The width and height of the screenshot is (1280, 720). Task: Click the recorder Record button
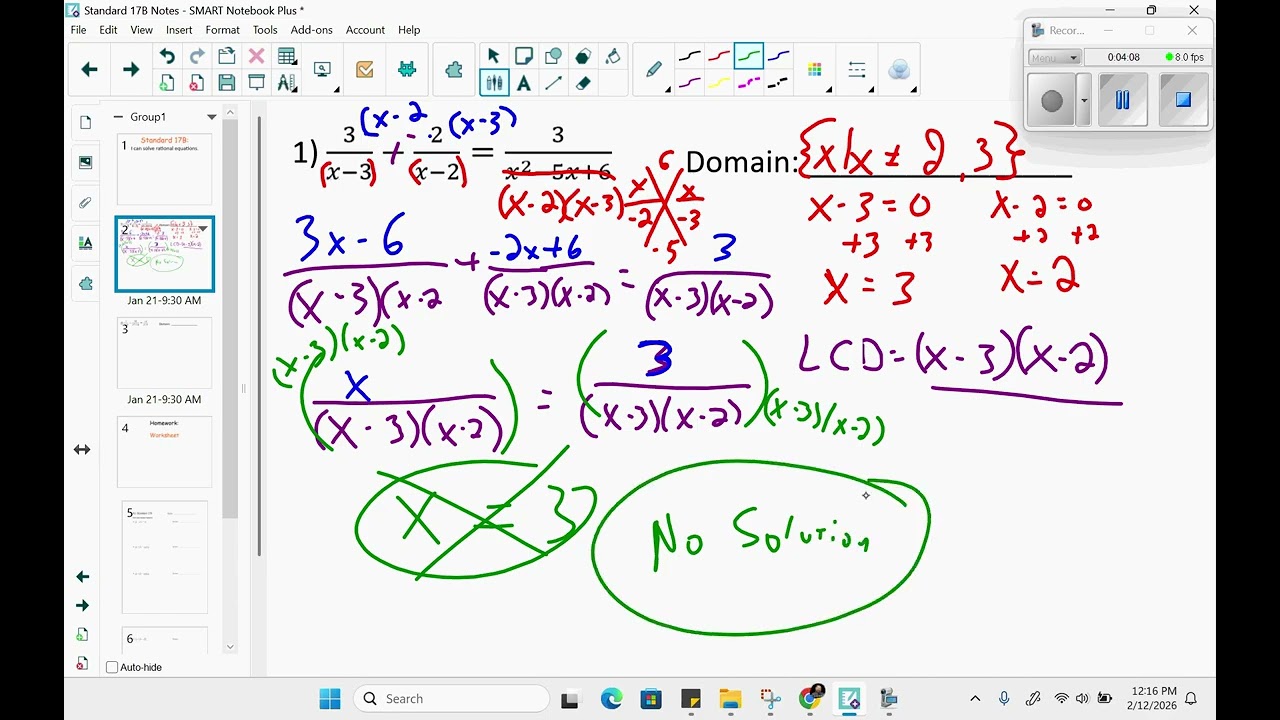1052,100
